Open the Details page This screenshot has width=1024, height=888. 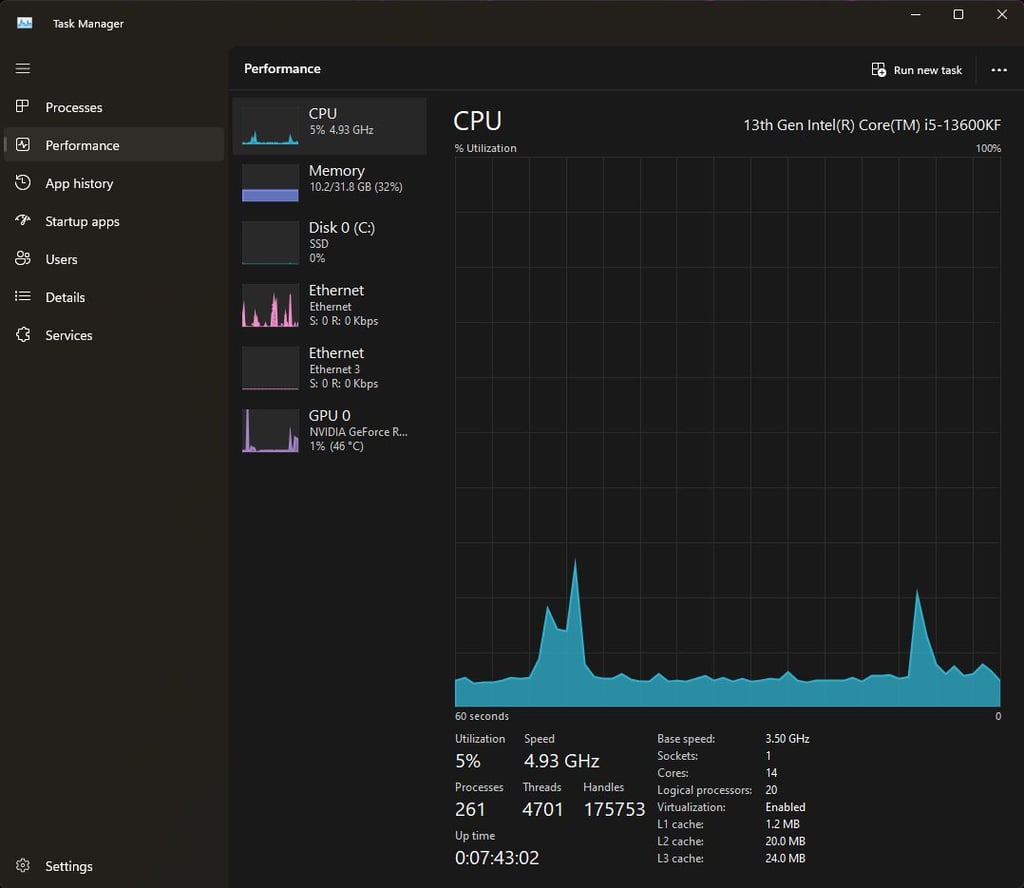[114, 297]
